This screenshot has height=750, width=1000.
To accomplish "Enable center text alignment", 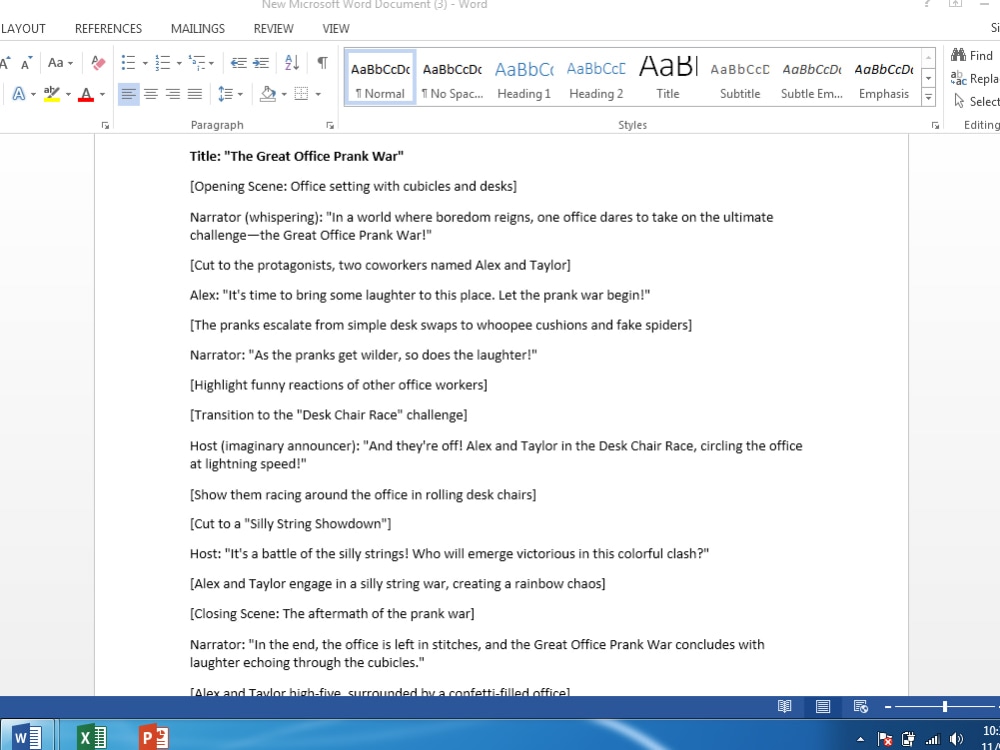I will 151,94.
